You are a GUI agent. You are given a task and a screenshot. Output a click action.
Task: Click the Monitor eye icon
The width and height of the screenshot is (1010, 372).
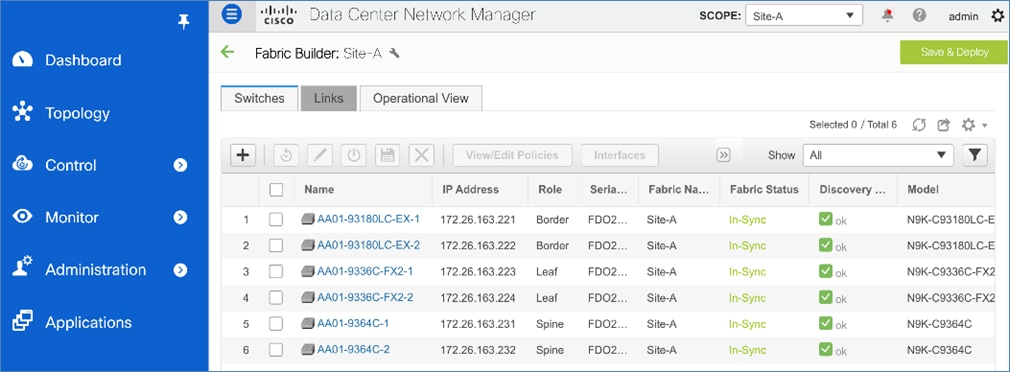pyautogui.click(x=23, y=217)
